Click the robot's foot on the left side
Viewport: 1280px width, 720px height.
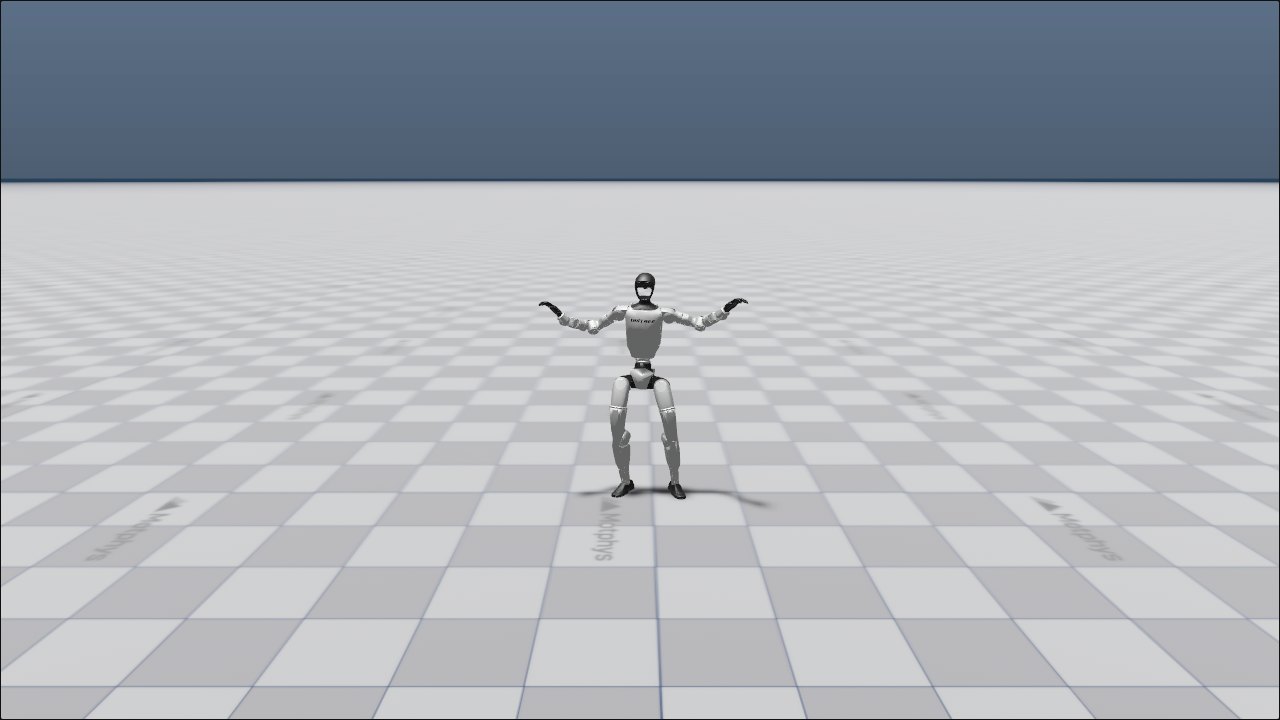pos(623,488)
